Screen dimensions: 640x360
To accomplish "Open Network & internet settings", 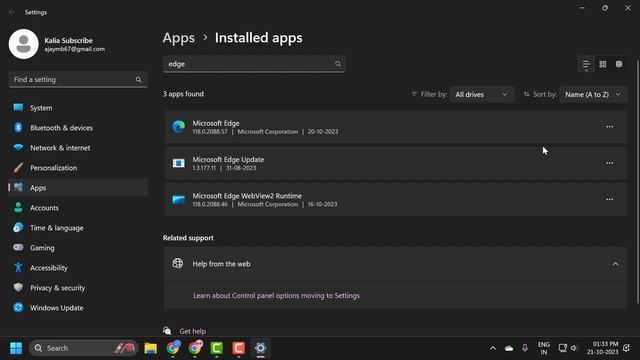I will point(78,148).
